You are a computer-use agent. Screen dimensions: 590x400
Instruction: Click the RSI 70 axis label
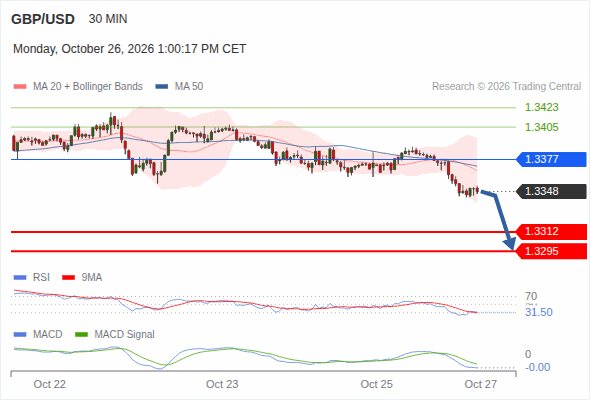coord(531,296)
